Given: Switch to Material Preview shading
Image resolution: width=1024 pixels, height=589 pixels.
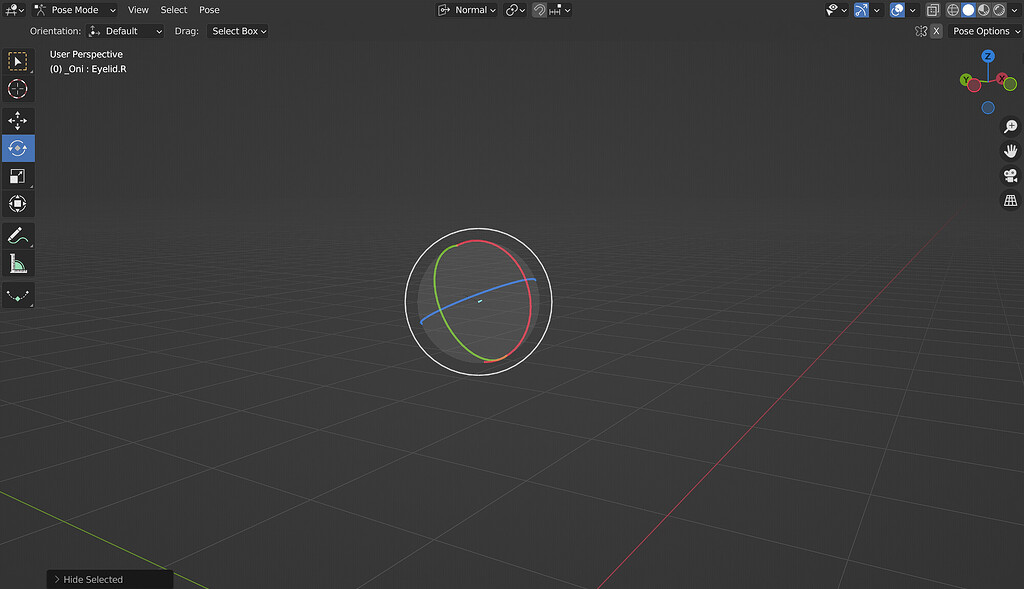Looking at the screenshot, I should [x=984, y=10].
